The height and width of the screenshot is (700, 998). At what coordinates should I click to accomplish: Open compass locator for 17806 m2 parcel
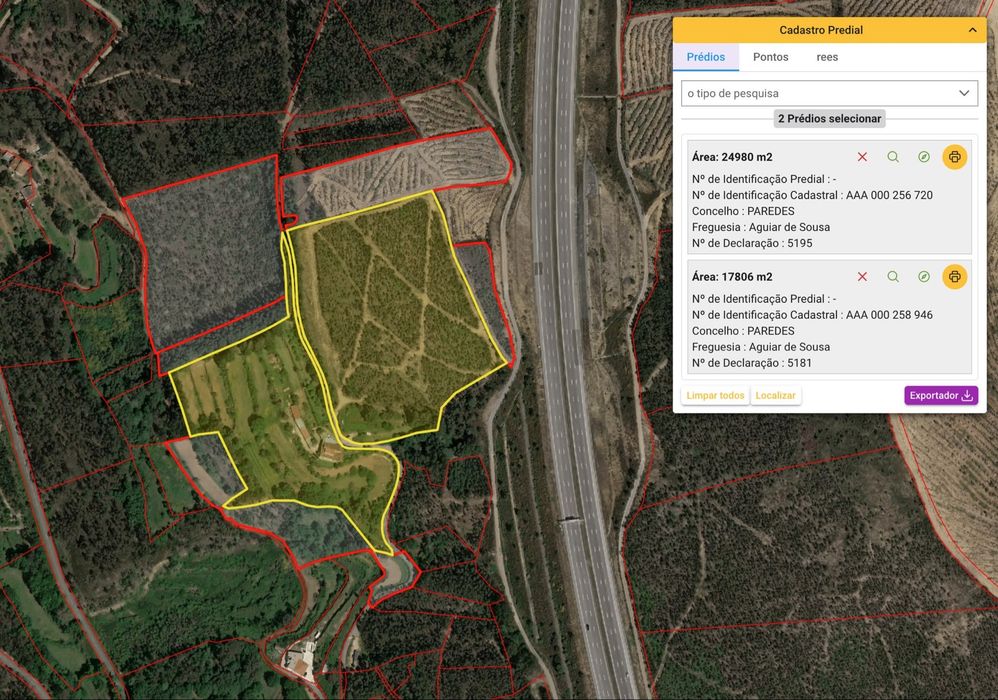(924, 277)
